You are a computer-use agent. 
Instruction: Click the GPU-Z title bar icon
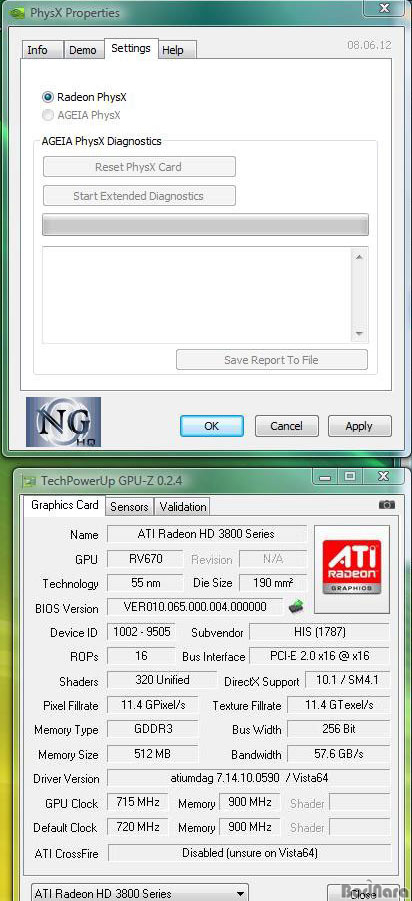[29, 481]
